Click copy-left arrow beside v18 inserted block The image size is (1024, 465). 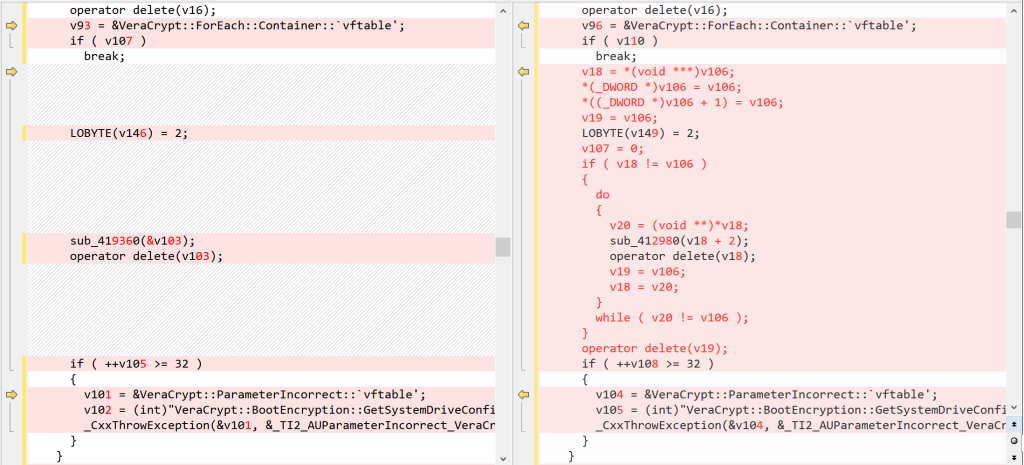[x=523, y=72]
